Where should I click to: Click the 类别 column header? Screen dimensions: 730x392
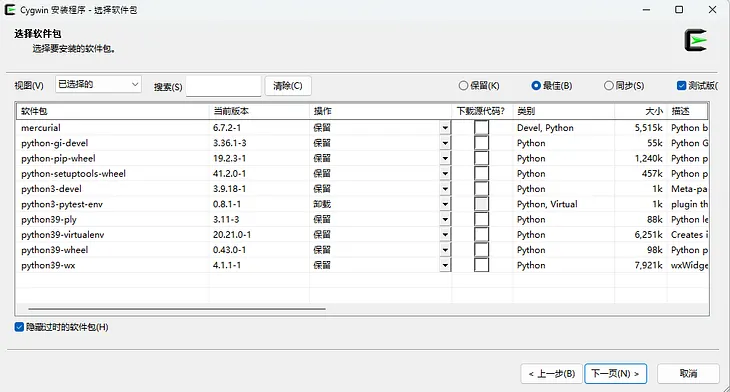[x=564, y=111]
